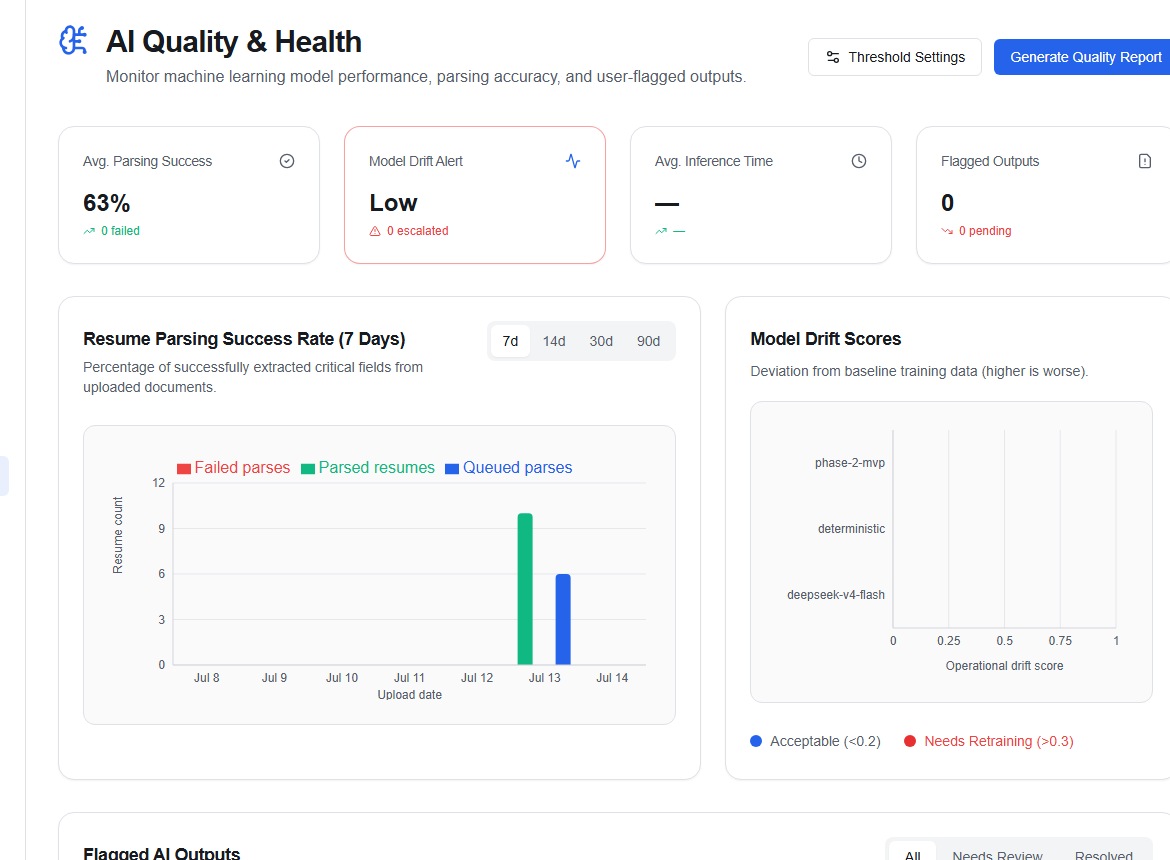This screenshot has width=1170, height=860.
Task: Select the 7d range tab
Action: (x=510, y=341)
